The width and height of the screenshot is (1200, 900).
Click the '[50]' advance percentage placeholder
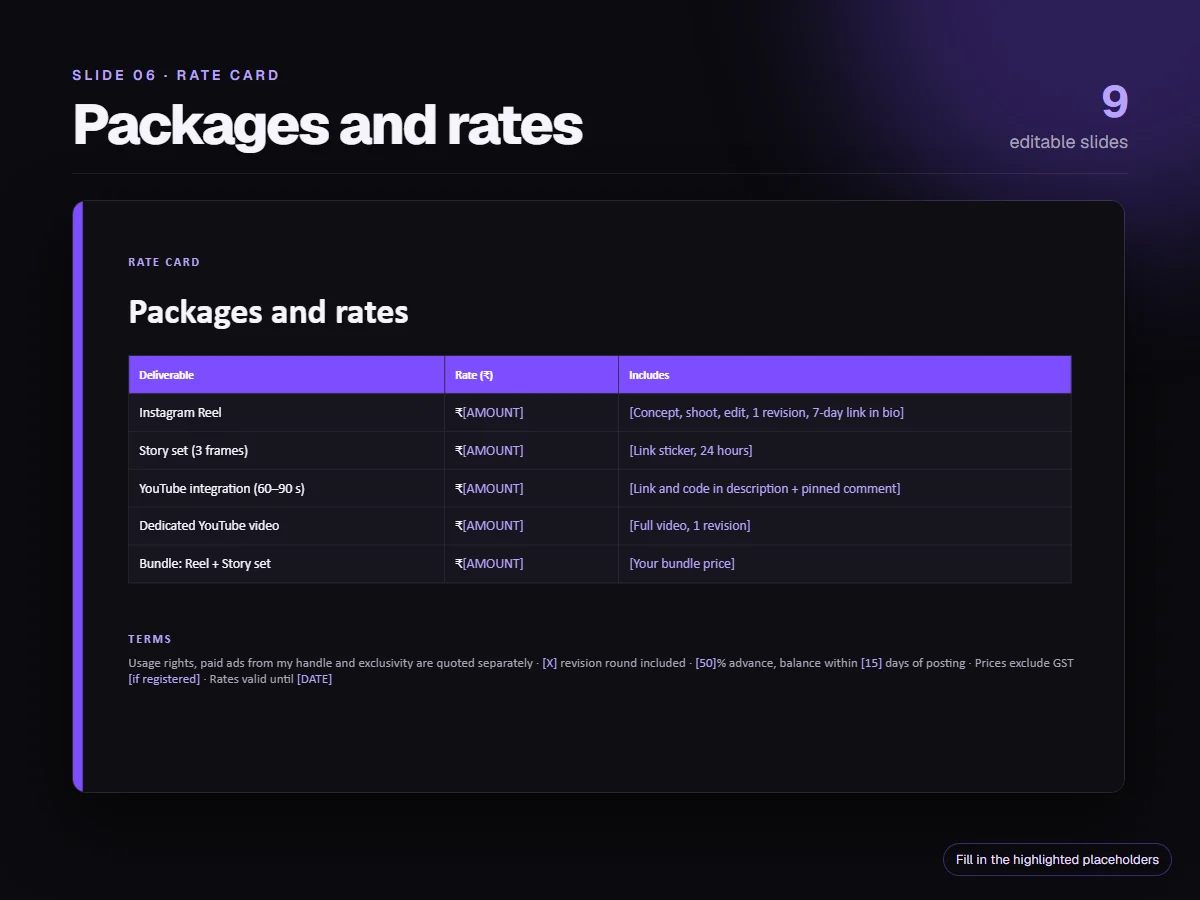[x=706, y=663]
